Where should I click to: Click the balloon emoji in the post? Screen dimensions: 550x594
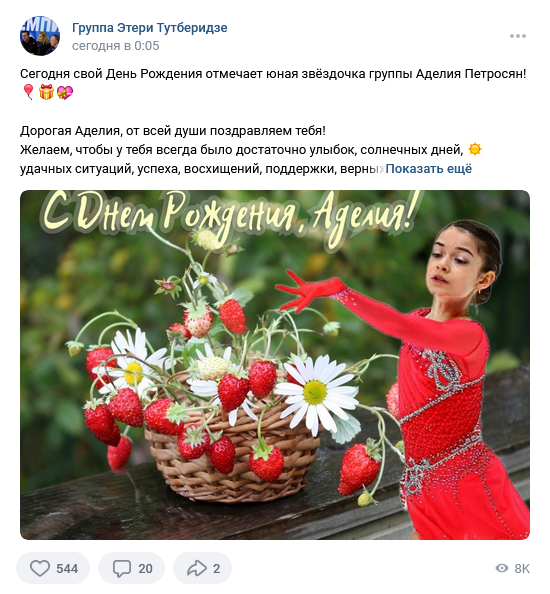point(28,92)
